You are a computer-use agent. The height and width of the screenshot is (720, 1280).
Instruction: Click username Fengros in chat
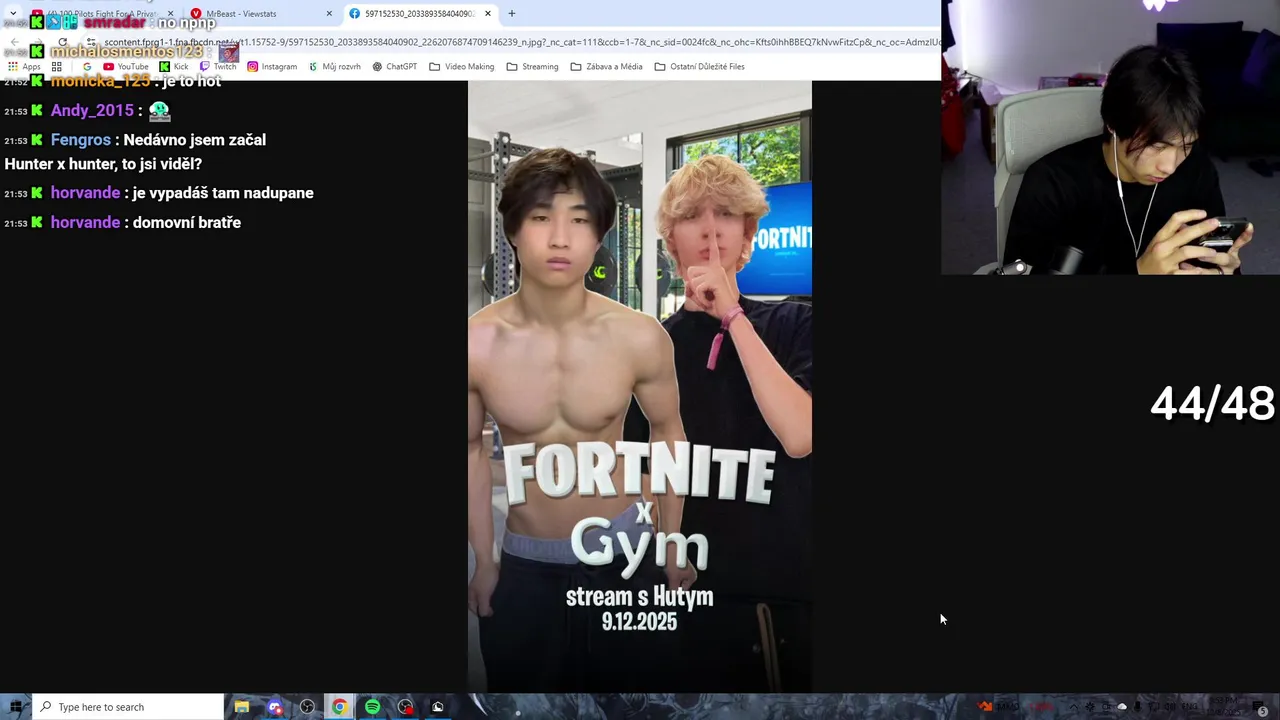(x=81, y=140)
